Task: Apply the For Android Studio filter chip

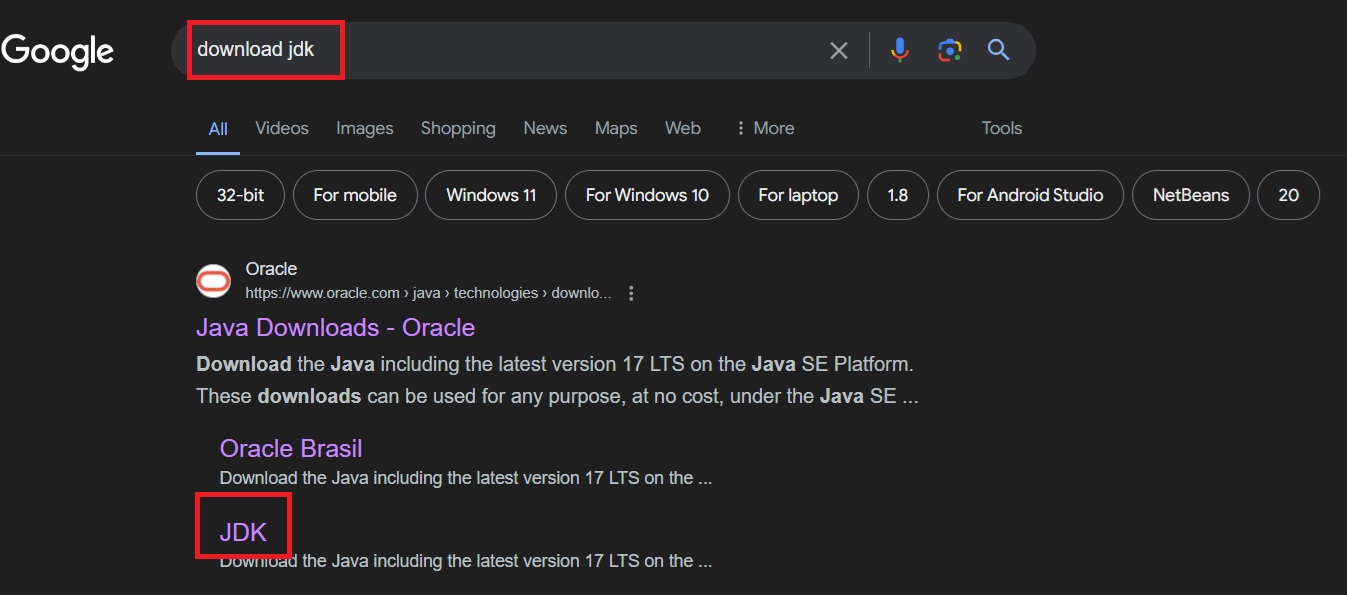Action: pos(1030,195)
